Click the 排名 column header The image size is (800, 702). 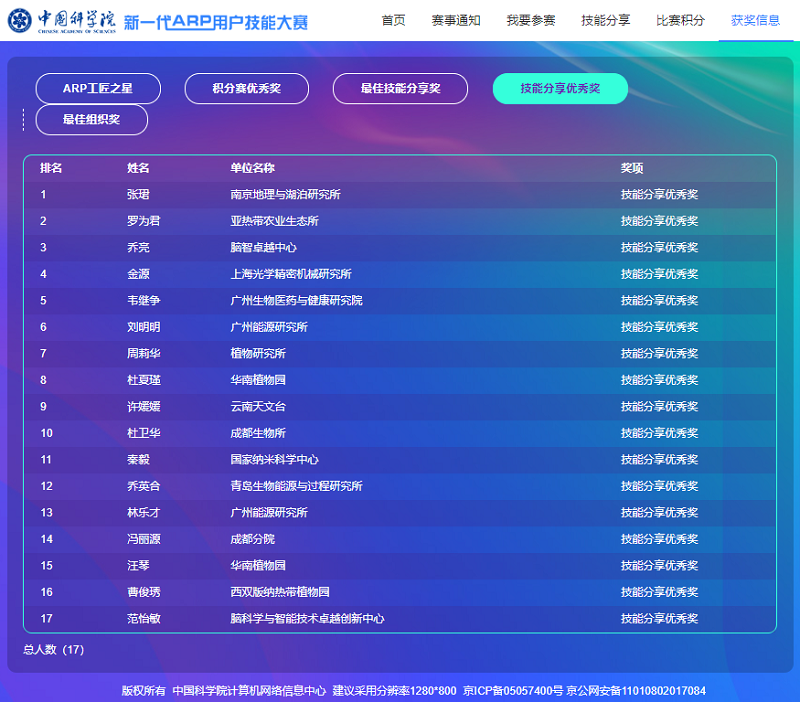click(51, 168)
